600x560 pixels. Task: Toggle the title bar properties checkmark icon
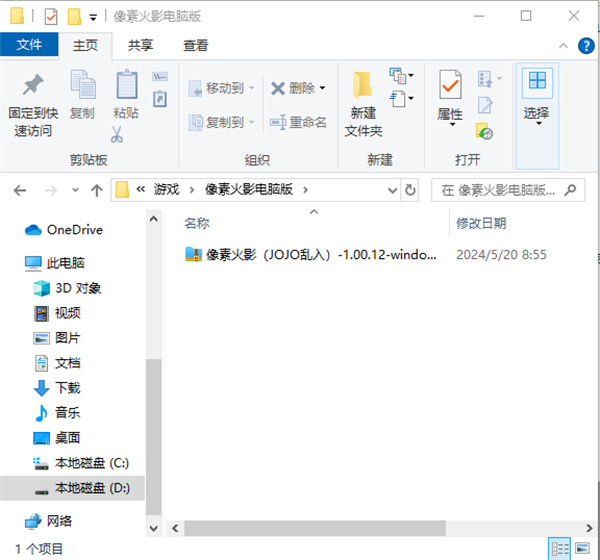51,17
